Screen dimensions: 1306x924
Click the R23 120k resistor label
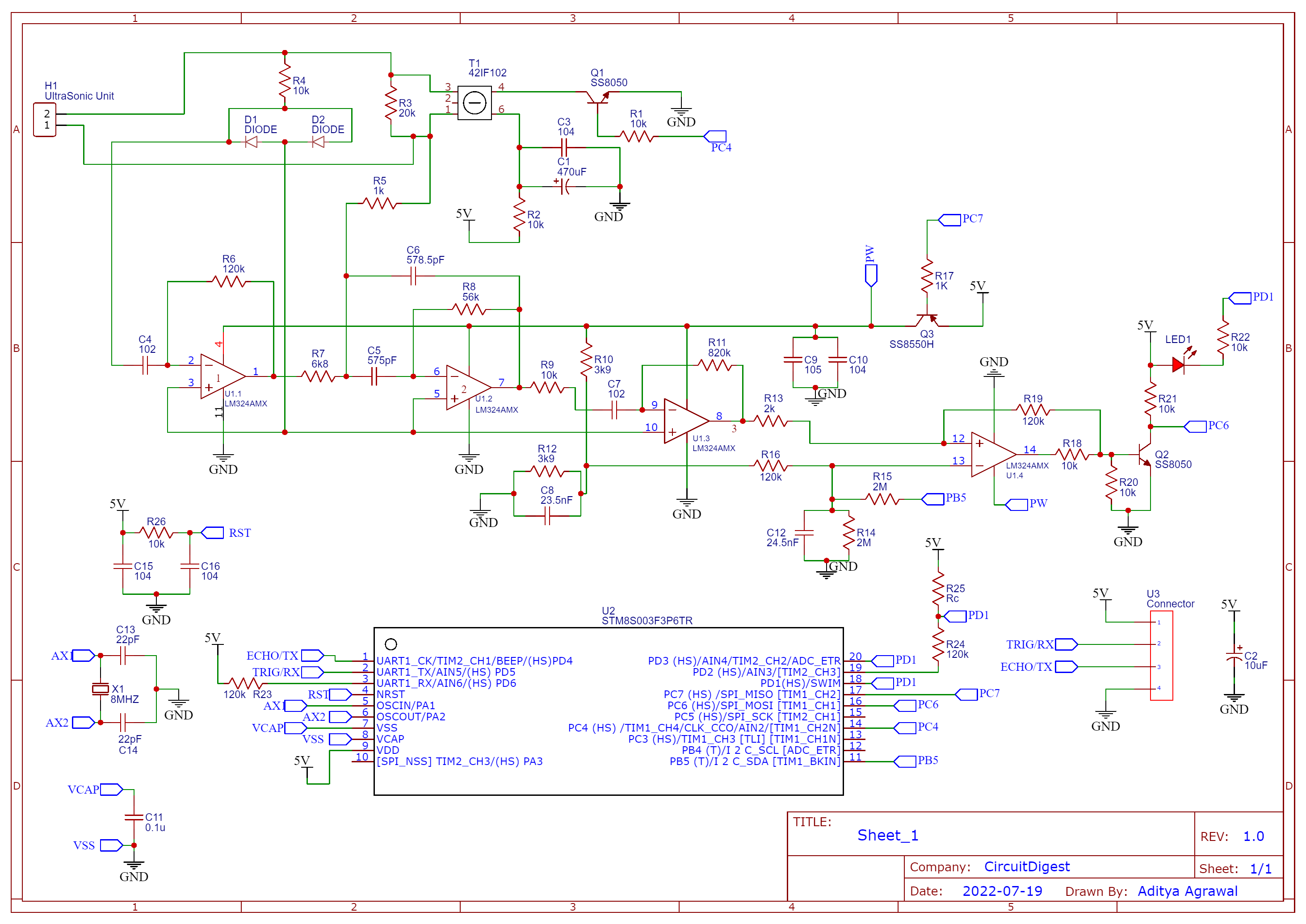coord(248,695)
